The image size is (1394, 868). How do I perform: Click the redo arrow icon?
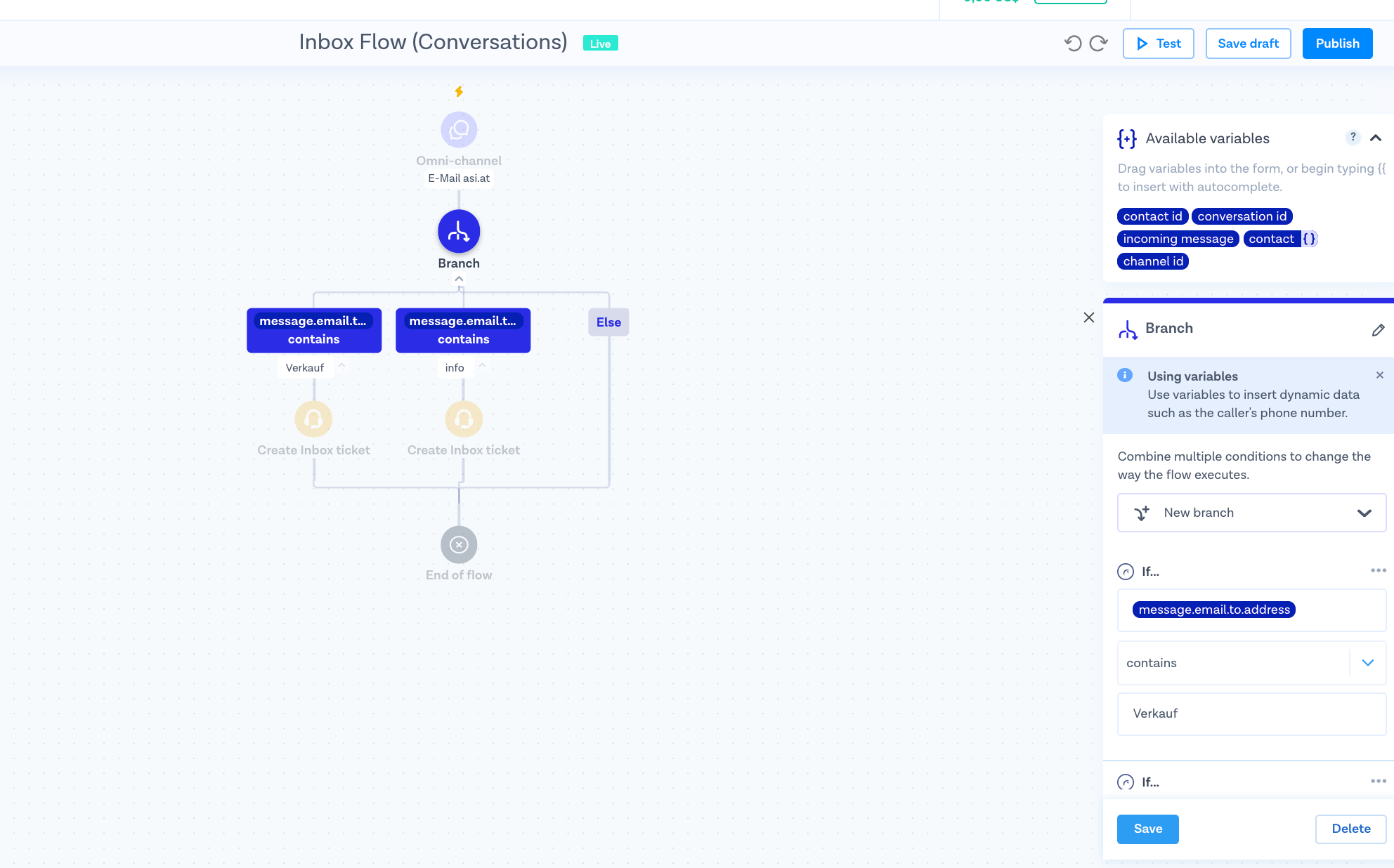(x=1098, y=44)
